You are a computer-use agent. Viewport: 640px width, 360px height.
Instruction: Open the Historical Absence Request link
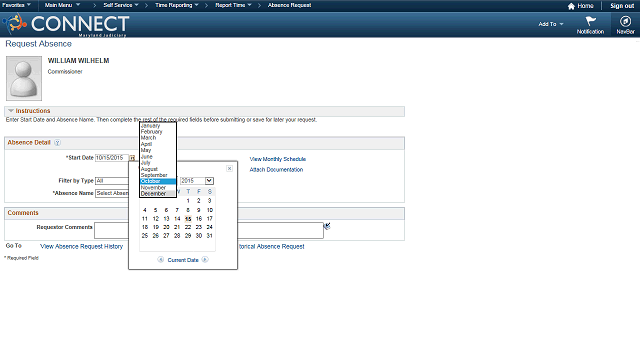(x=271, y=247)
